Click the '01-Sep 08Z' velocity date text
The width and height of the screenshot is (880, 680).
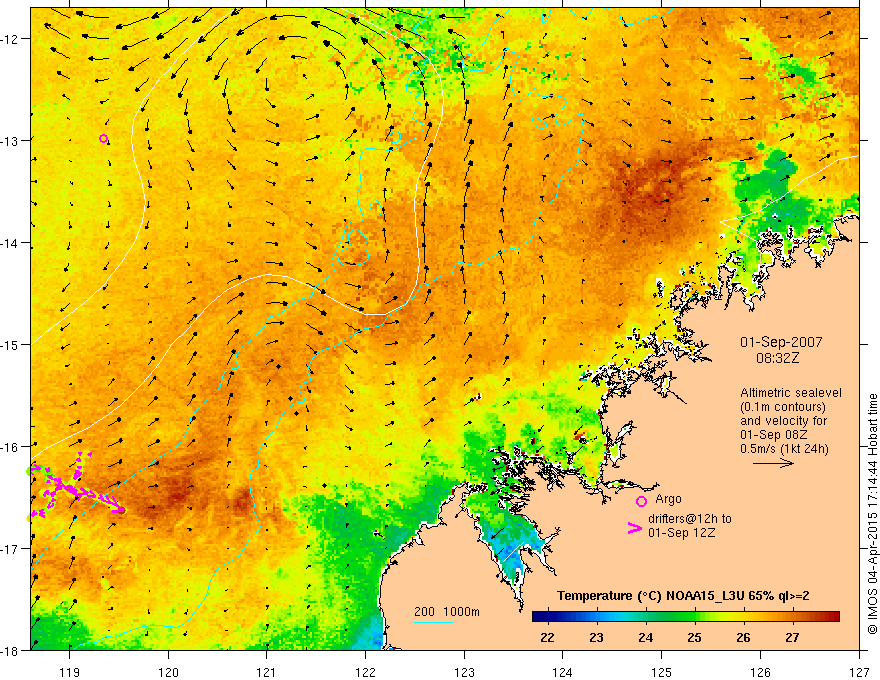point(773,435)
